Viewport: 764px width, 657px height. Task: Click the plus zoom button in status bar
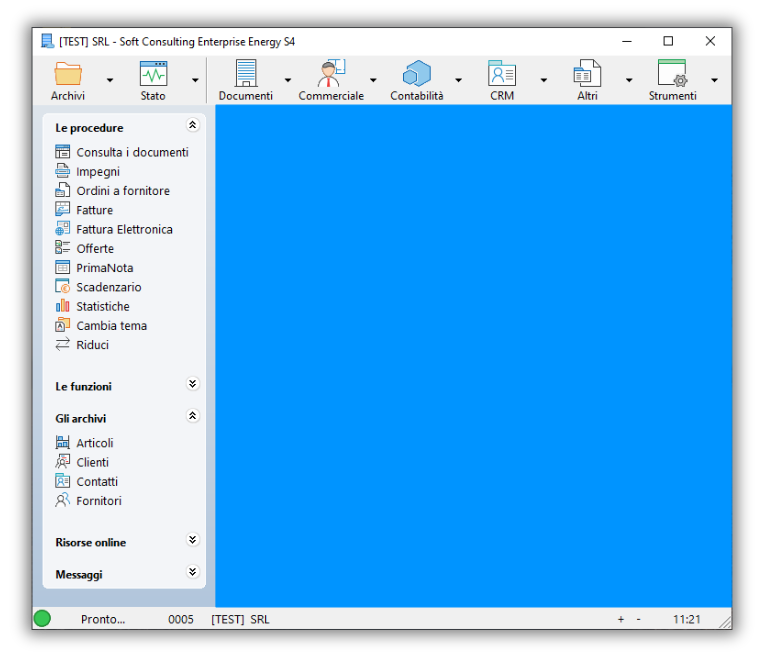620,620
